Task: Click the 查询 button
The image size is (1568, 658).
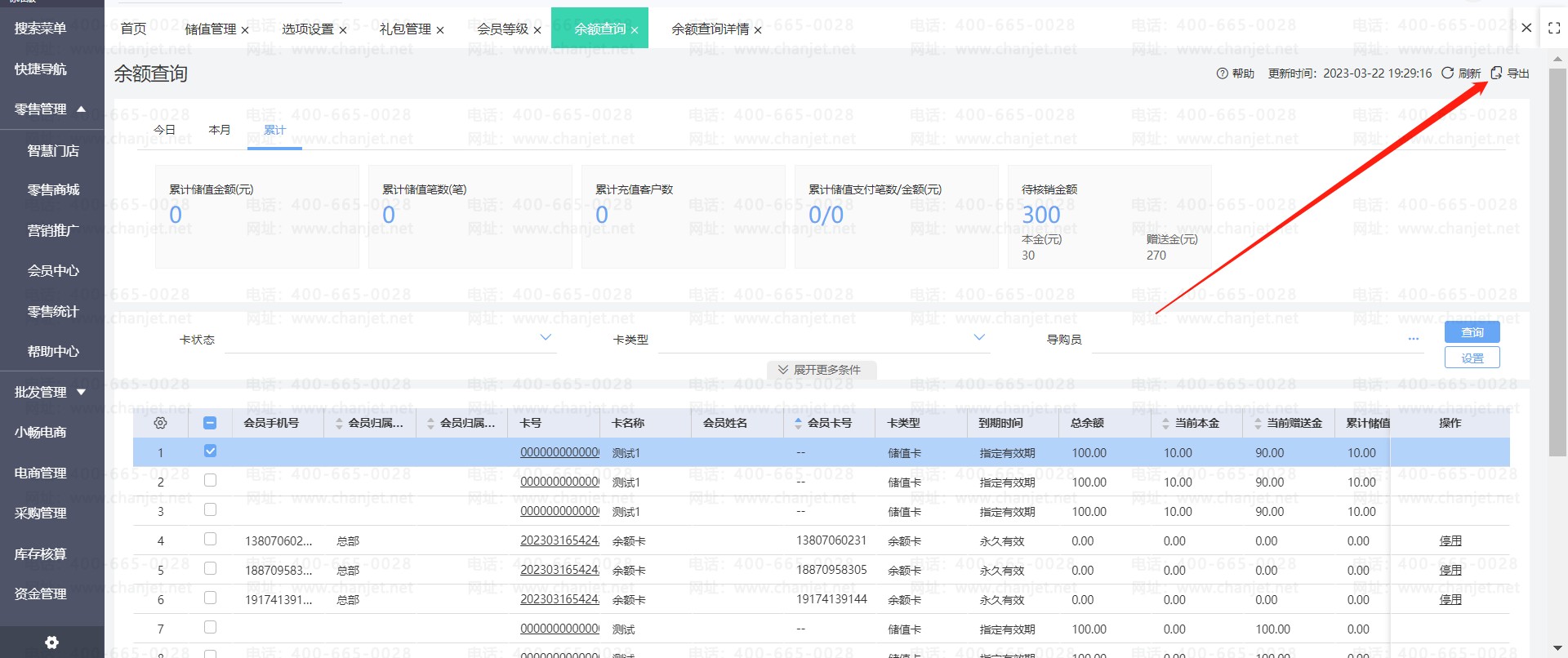Action: 1472,332
